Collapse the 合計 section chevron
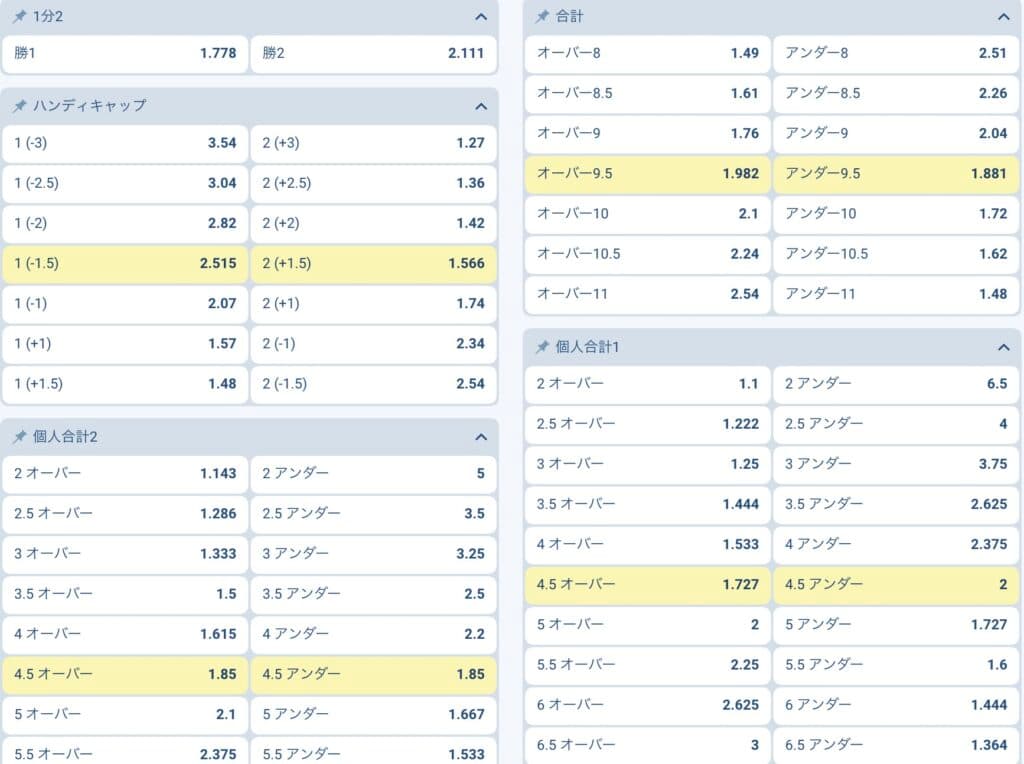The height and width of the screenshot is (764, 1024). click(1004, 17)
